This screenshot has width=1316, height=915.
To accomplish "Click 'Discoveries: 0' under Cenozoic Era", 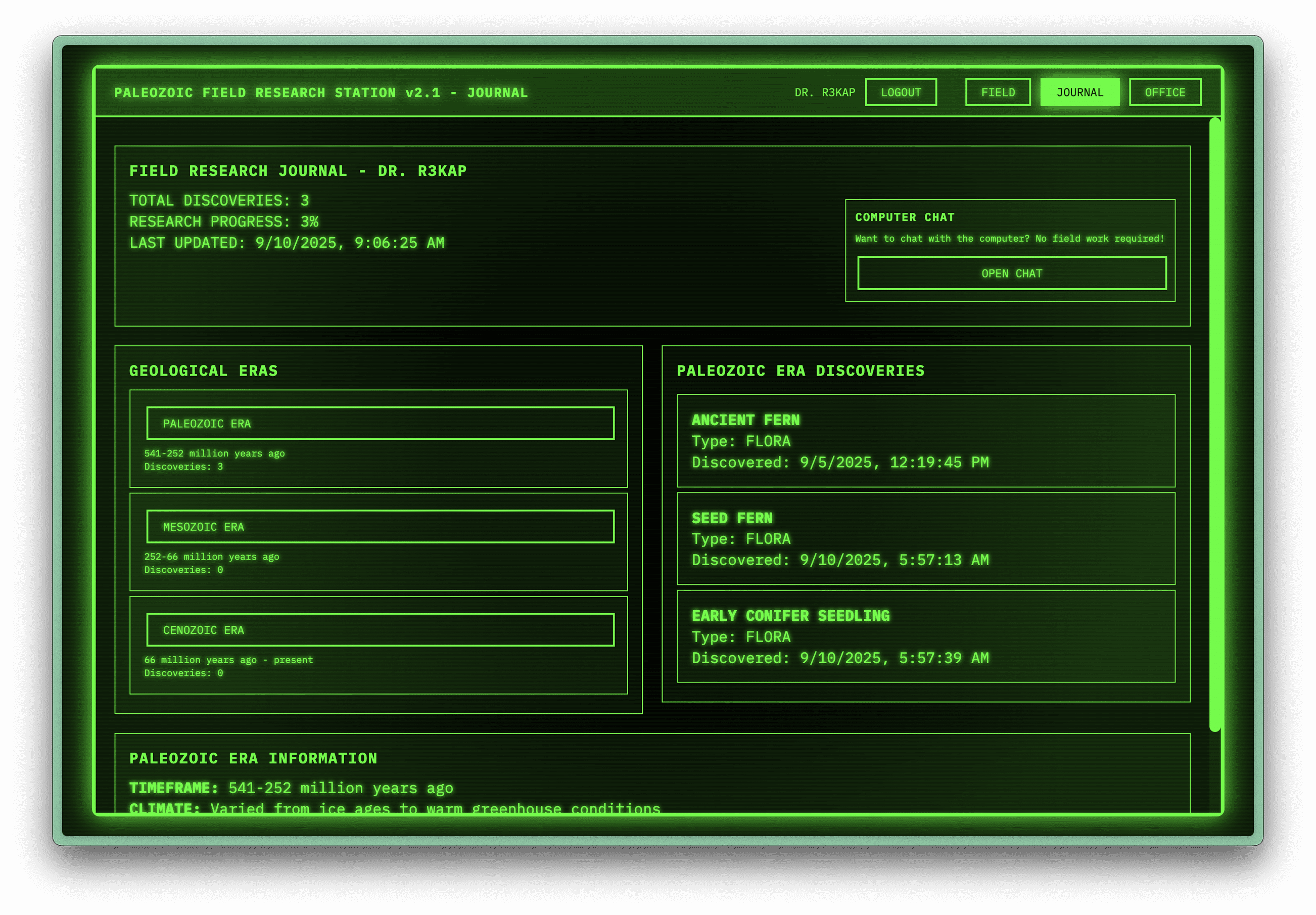I will pos(183,673).
